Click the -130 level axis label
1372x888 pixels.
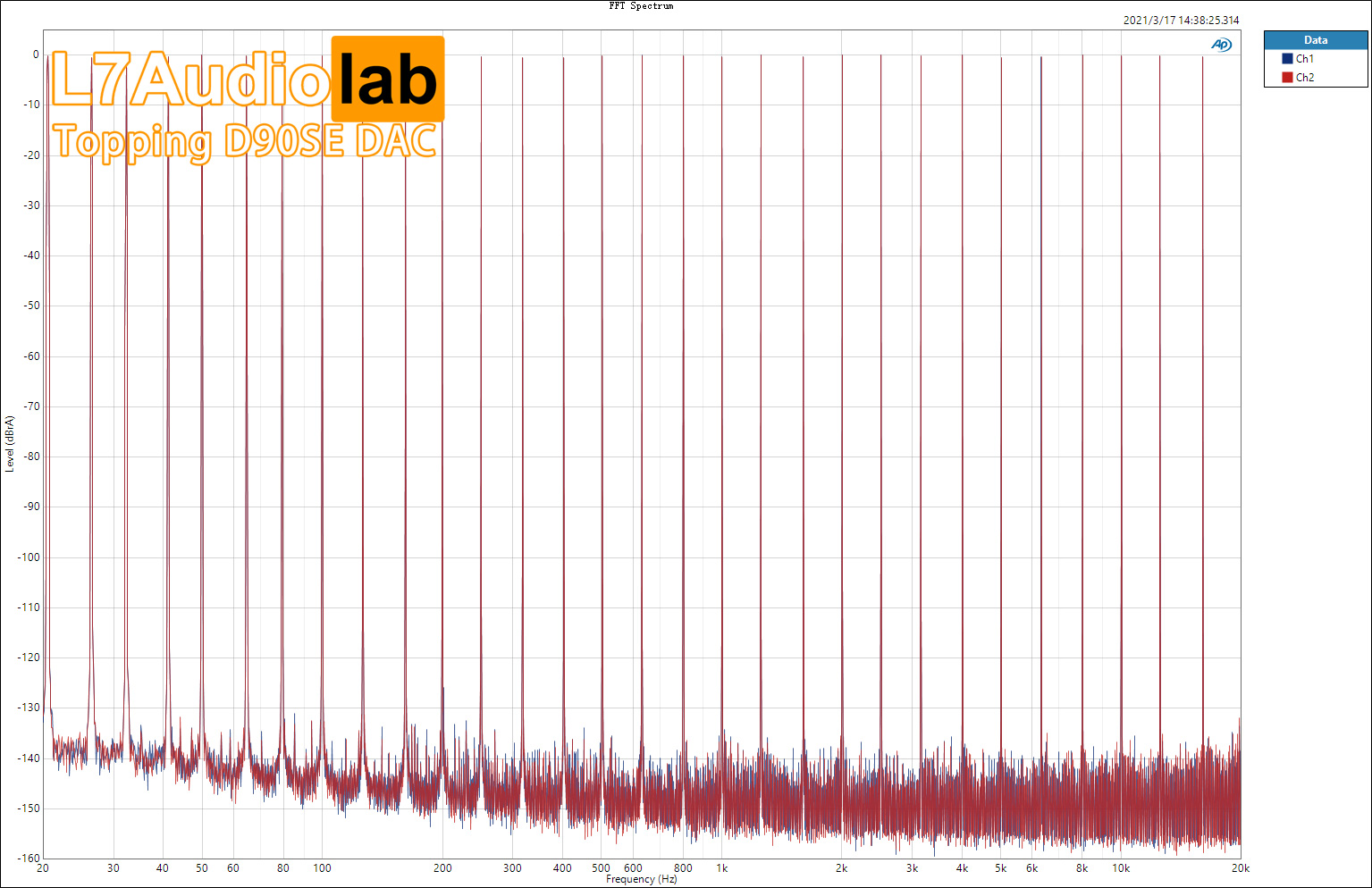click(x=29, y=707)
